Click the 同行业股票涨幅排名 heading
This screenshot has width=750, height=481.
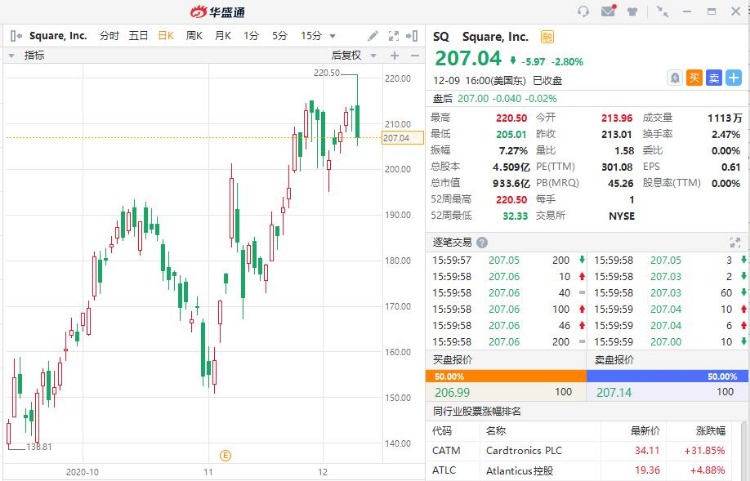477,411
